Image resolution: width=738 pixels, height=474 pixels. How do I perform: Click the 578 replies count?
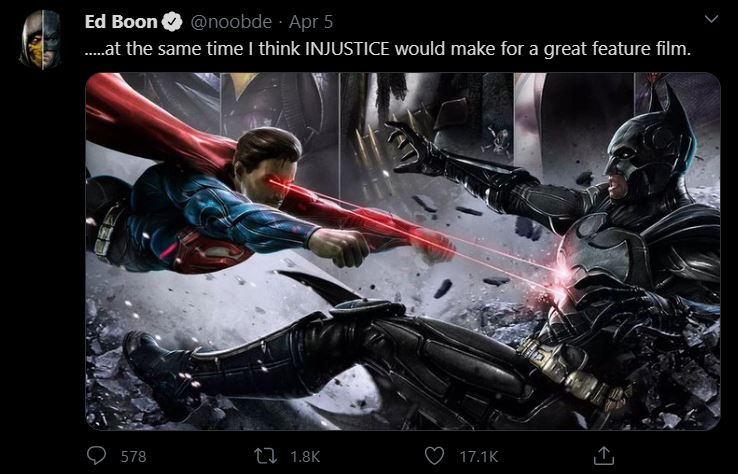tap(134, 456)
